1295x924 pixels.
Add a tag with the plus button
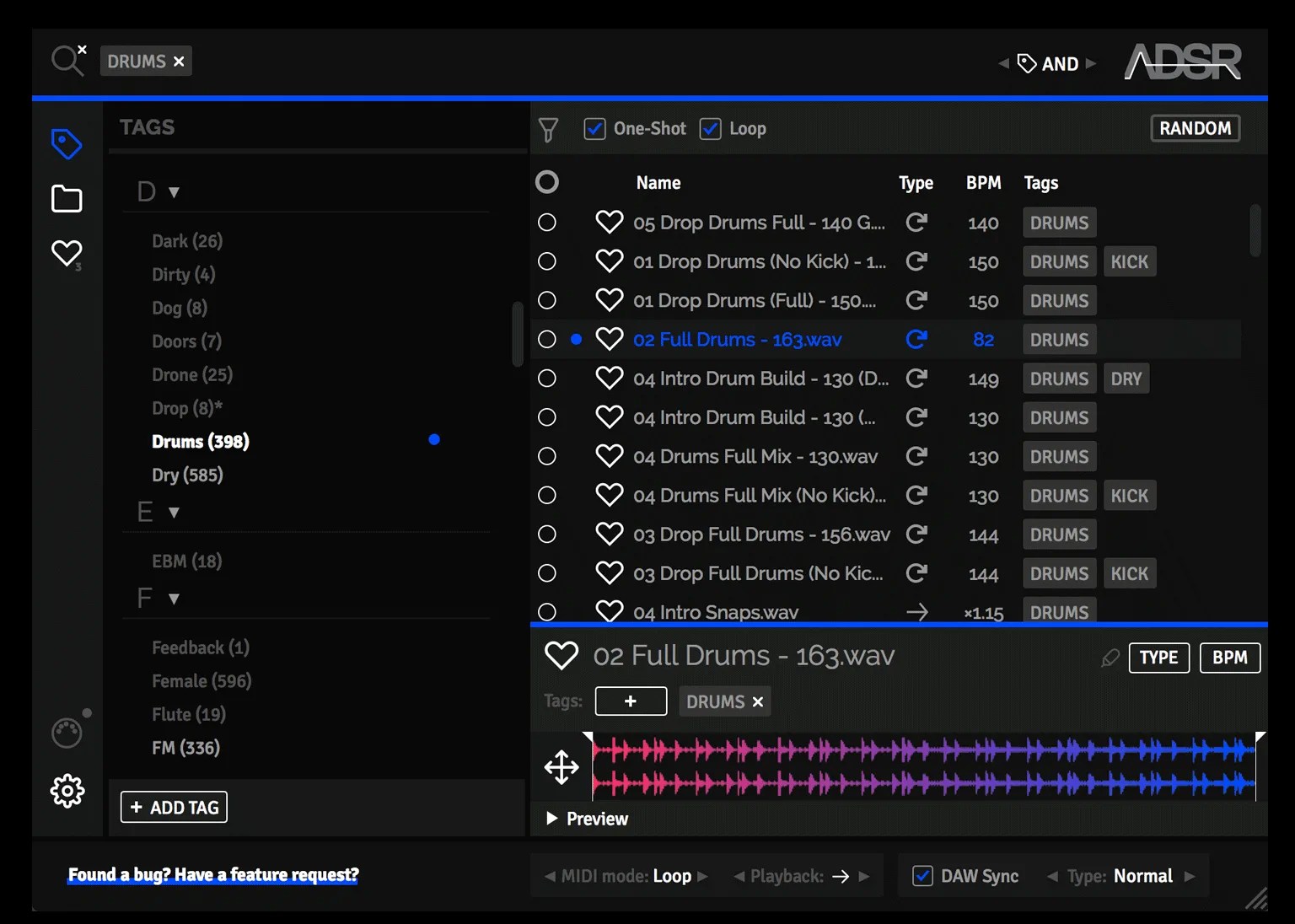(x=631, y=701)
